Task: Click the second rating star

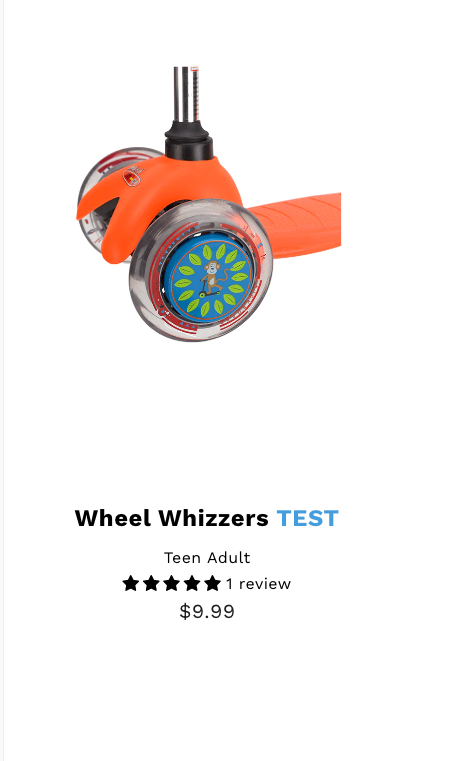Action: pyautogui.click(x=151, y=583)
